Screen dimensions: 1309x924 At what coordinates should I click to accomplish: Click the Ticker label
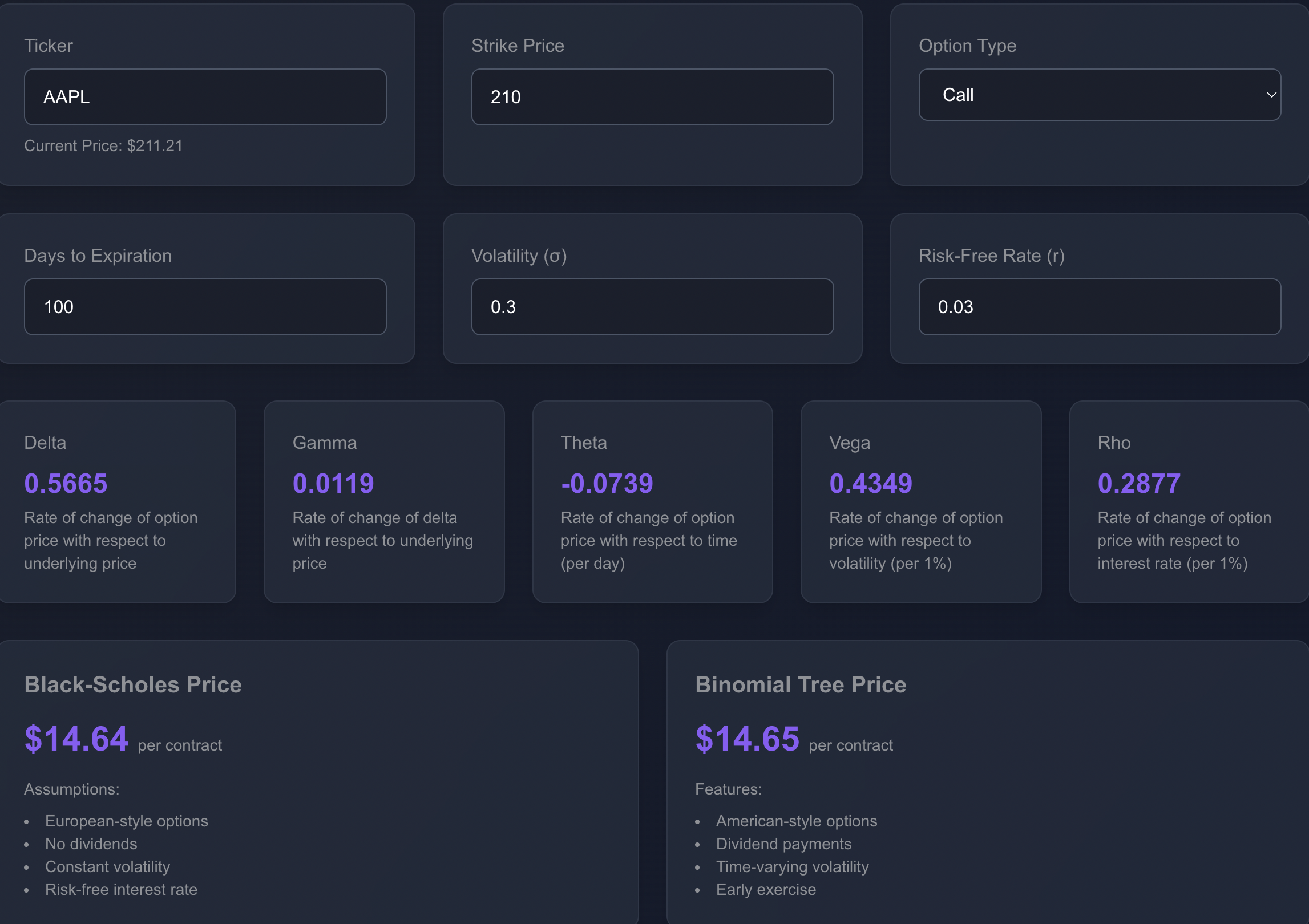pyautogui.click(x=49, y=46)
